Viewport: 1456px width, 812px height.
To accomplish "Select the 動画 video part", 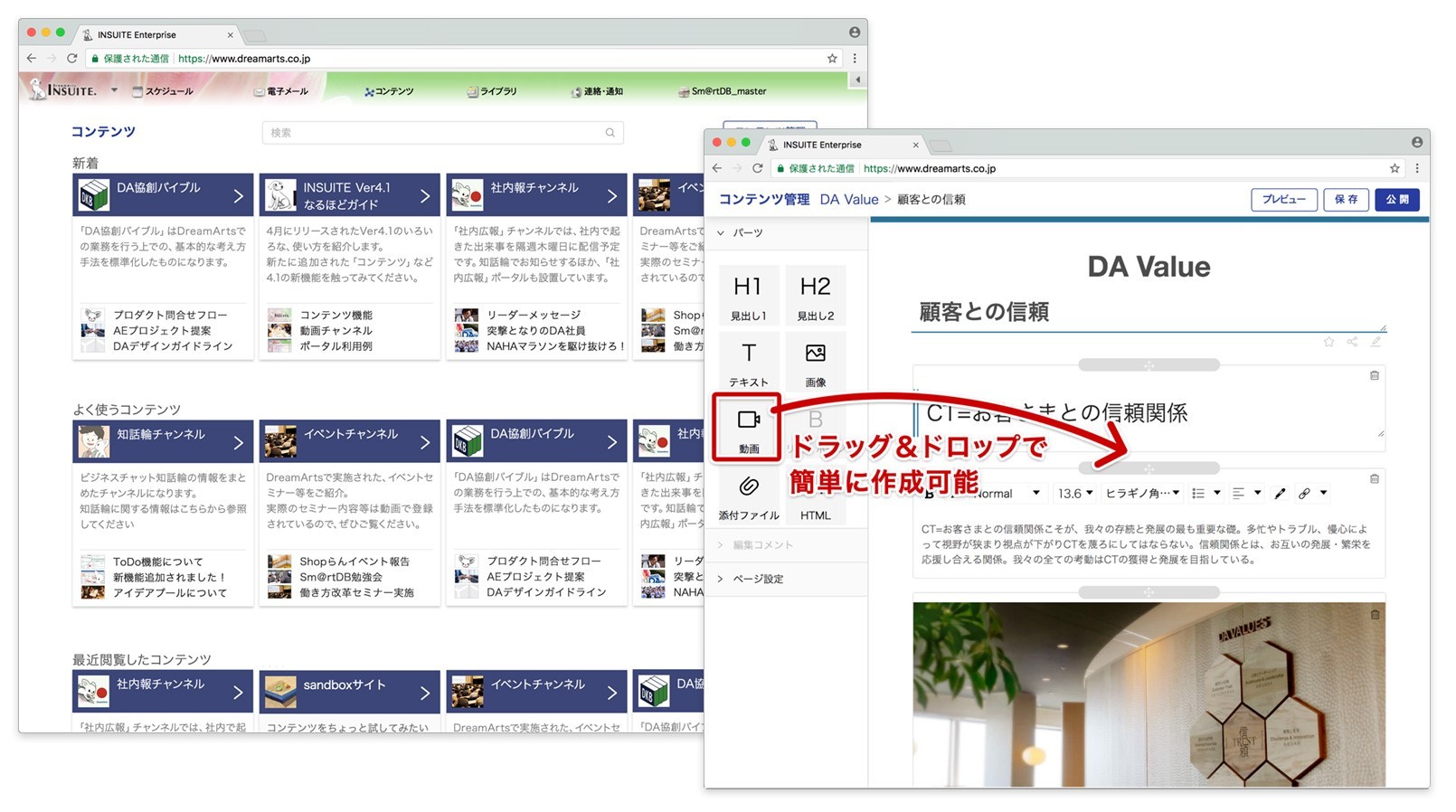I will (x=748, y=429).
